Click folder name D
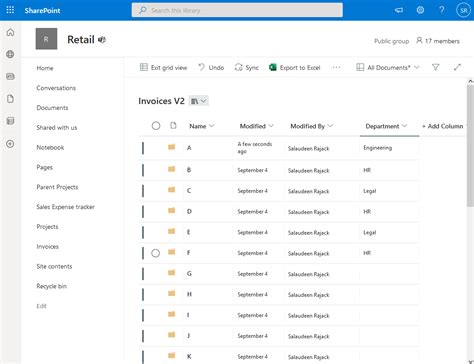This screenshot has width=474, height=364. pyautogui.click(x=189, y=212)
